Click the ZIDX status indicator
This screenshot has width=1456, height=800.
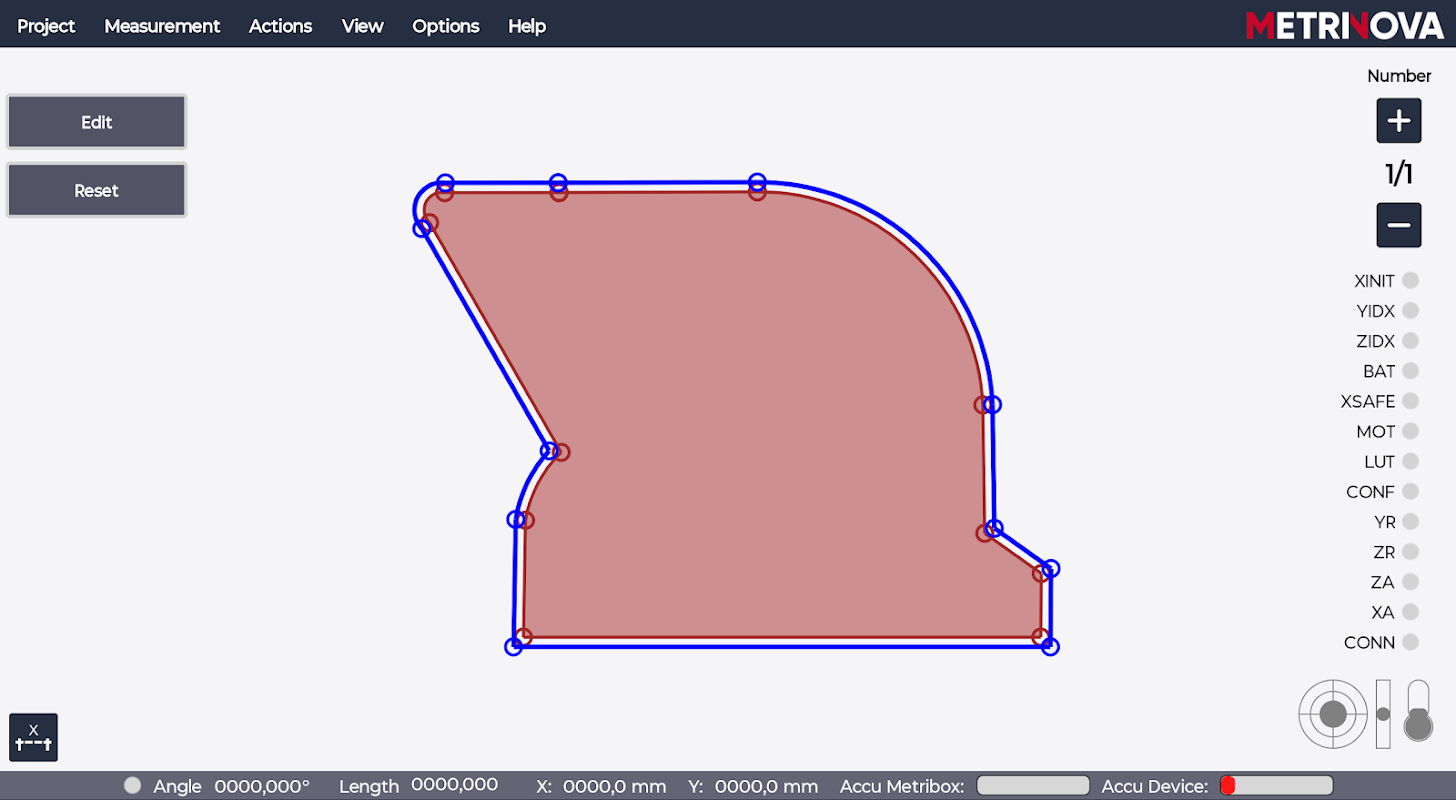click(x=1410, y=341)
